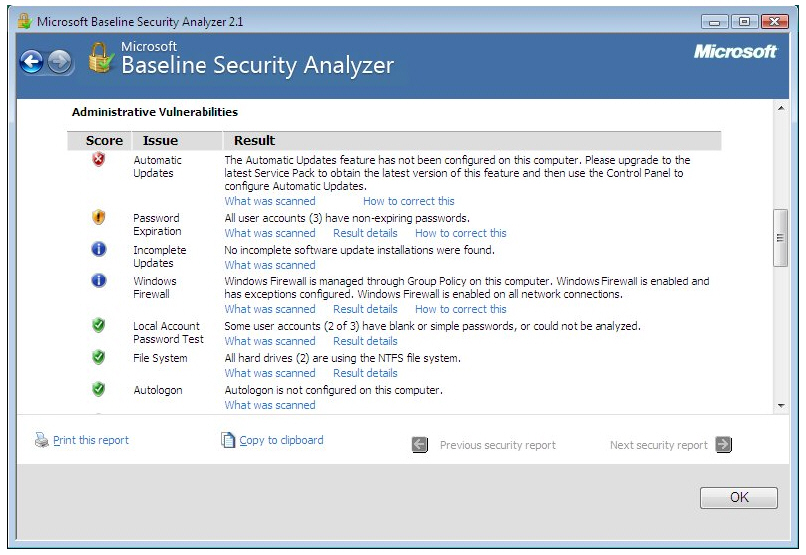Click text 'No incomplete software update installations were found'
The height and width of the screenshot is (555, 806).
point(359,250)
